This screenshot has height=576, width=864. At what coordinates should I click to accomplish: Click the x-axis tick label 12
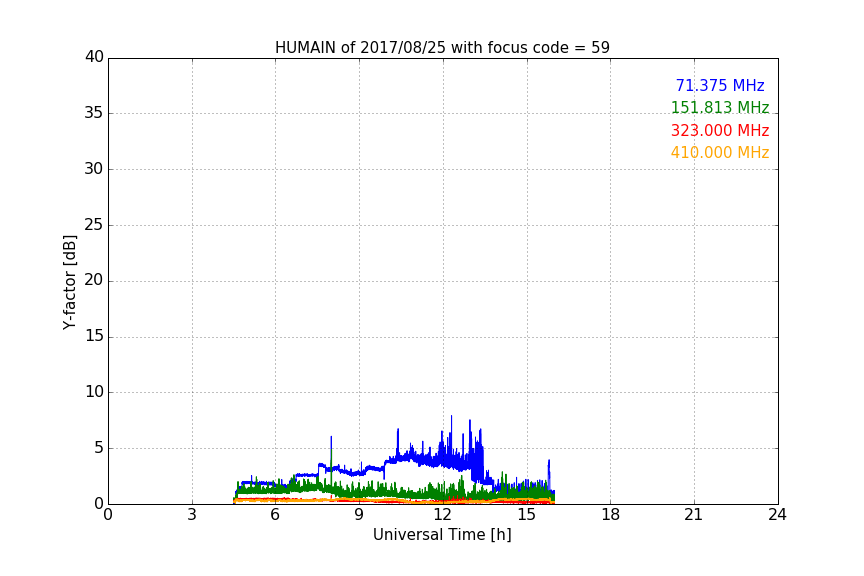click(443, 515)
